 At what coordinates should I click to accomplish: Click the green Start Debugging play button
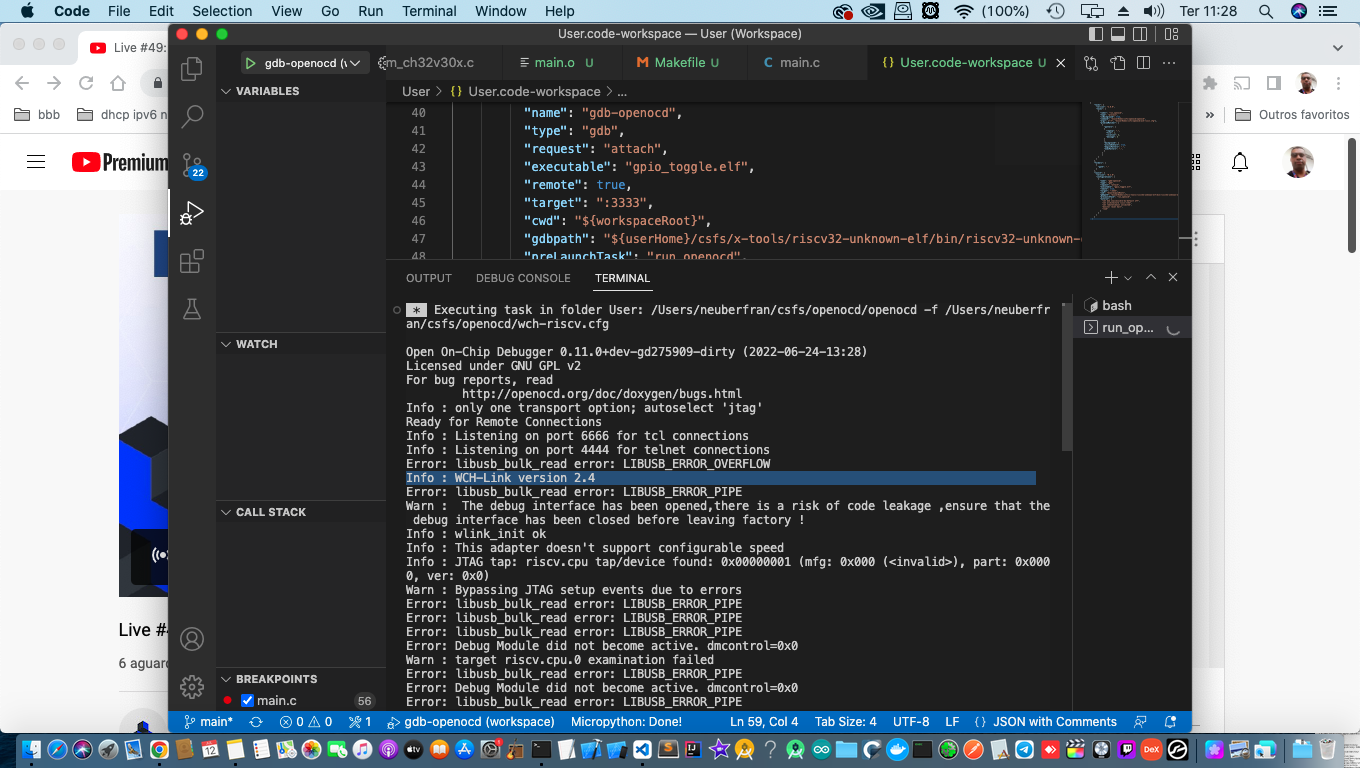click(x=249, y=63)
